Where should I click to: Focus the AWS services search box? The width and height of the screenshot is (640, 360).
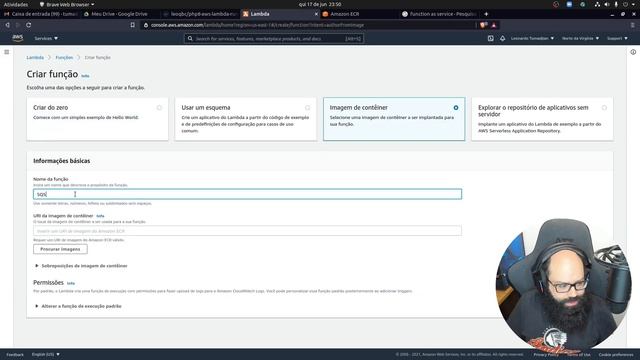[273, 39]
